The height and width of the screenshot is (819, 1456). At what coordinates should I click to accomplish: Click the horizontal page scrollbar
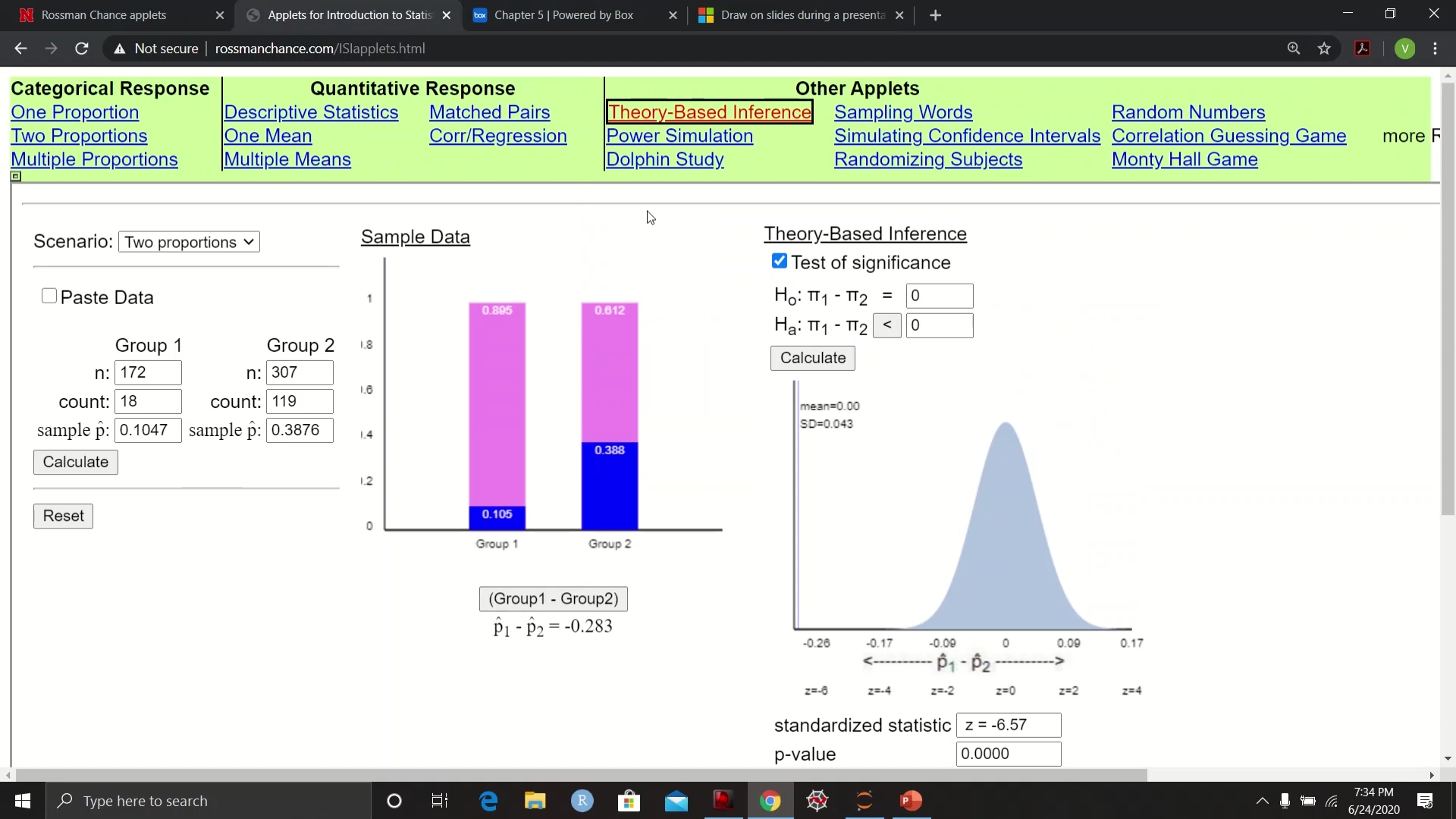[581, 775]
